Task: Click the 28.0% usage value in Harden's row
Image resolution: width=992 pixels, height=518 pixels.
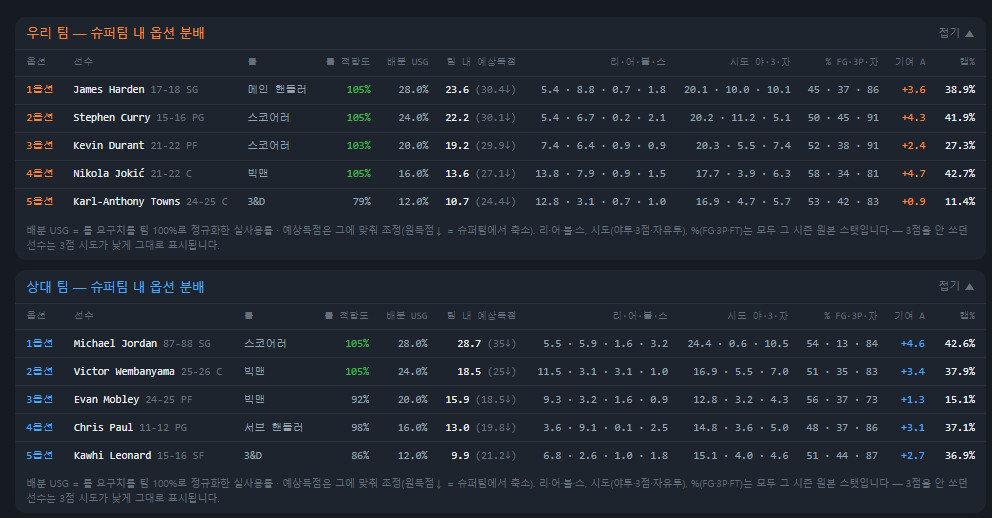Action: click(414, 90)
